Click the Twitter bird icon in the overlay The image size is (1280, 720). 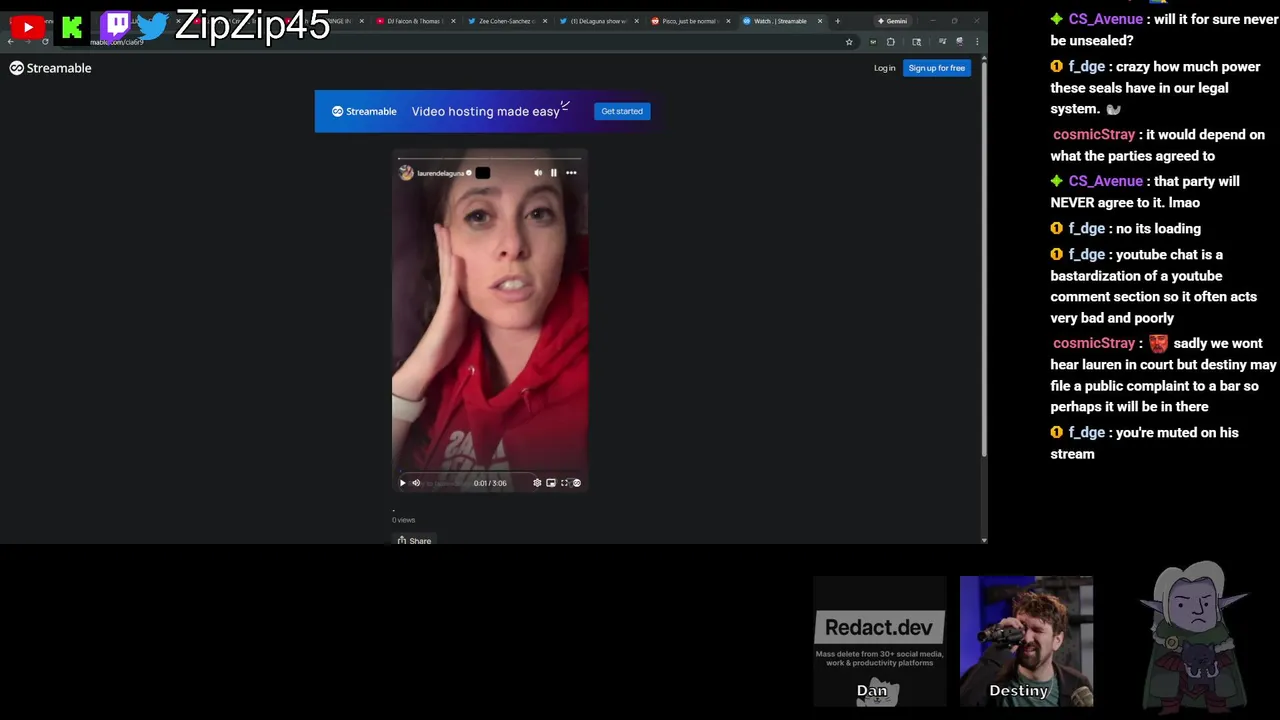pyautogui.click(x=152, y=26)
